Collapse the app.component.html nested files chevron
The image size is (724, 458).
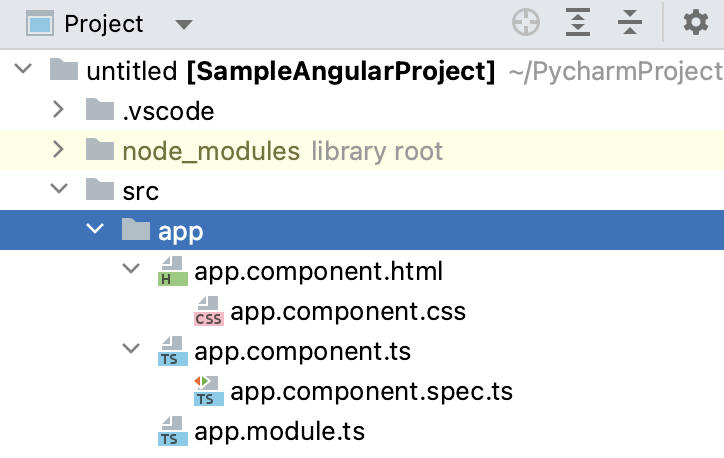(x=131, y=271)
